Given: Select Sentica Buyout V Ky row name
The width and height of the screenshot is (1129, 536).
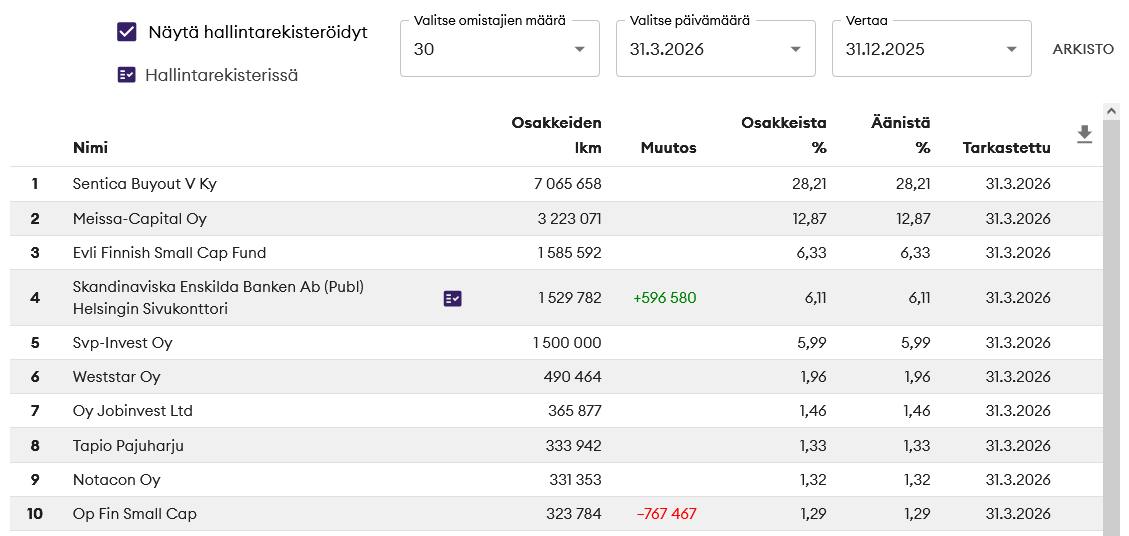Looking at the screenshot, I should (145, 184).
